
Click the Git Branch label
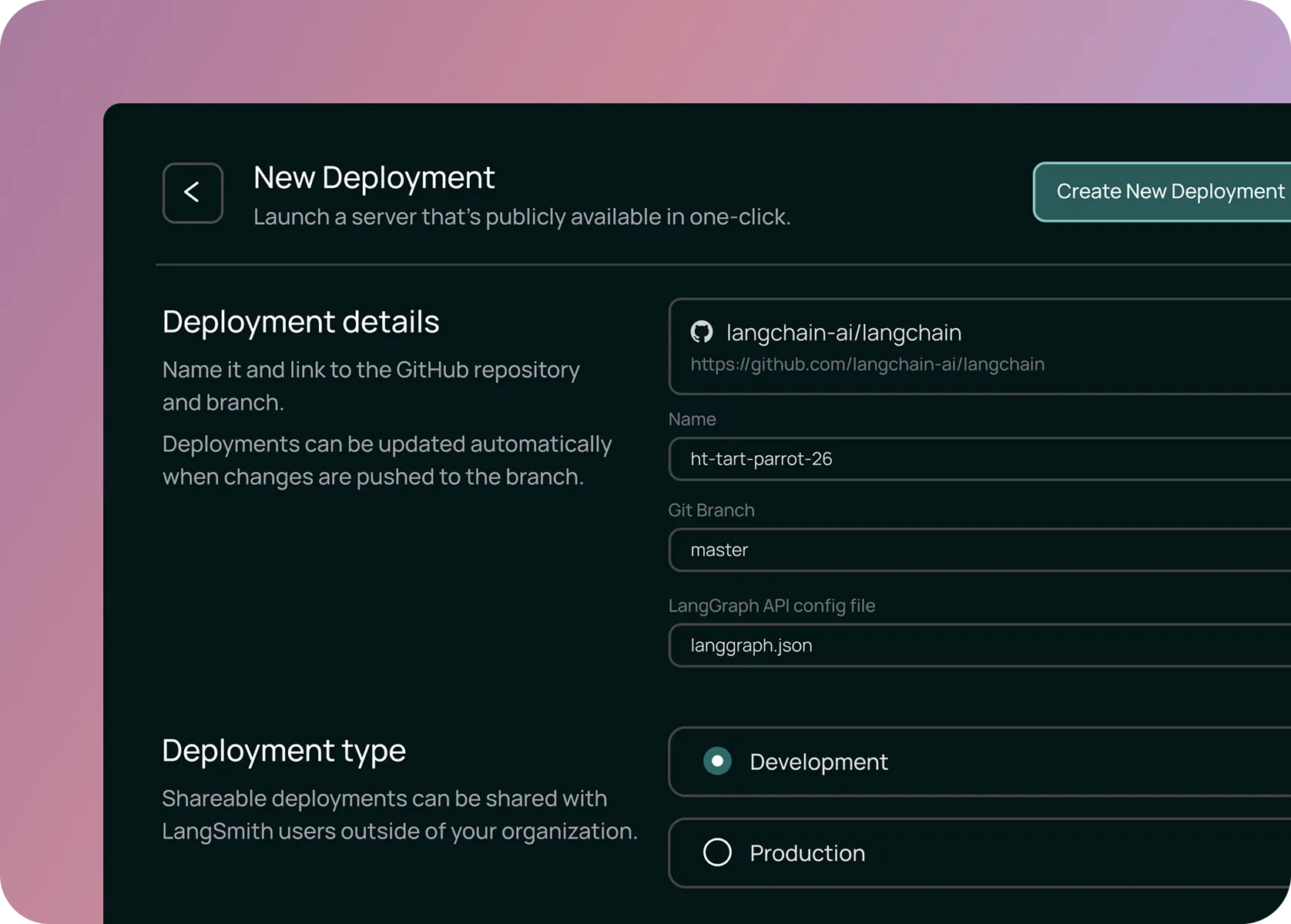pyautogui.click(x=711, y=511)
